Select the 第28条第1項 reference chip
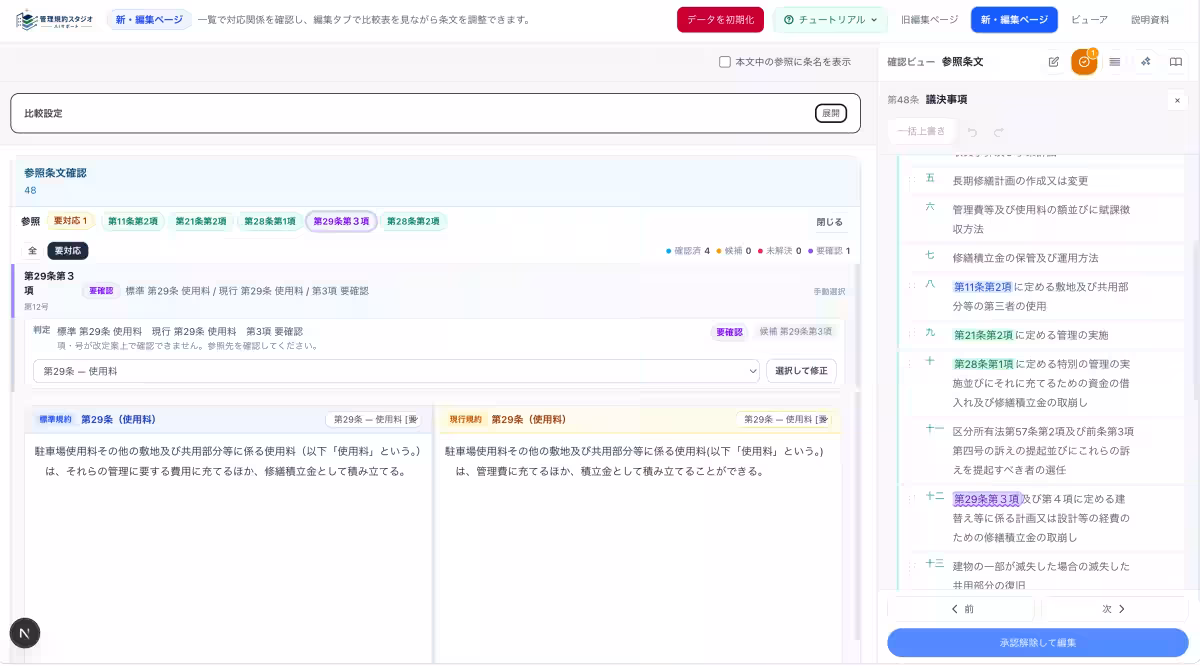Screen dimensions: 1200x666 270,222
